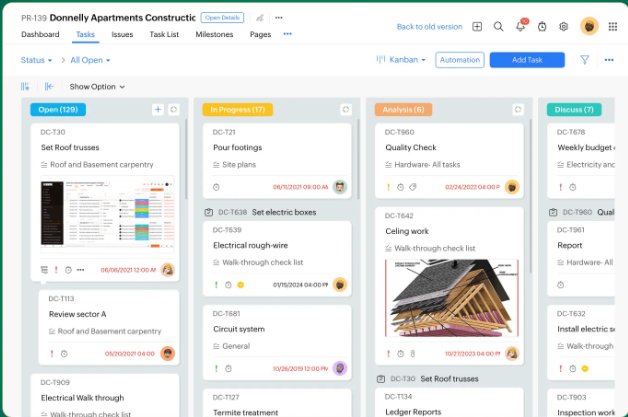Open the Task List tab
This screenshot has width=628, height=417.
[x=164, y=34]
